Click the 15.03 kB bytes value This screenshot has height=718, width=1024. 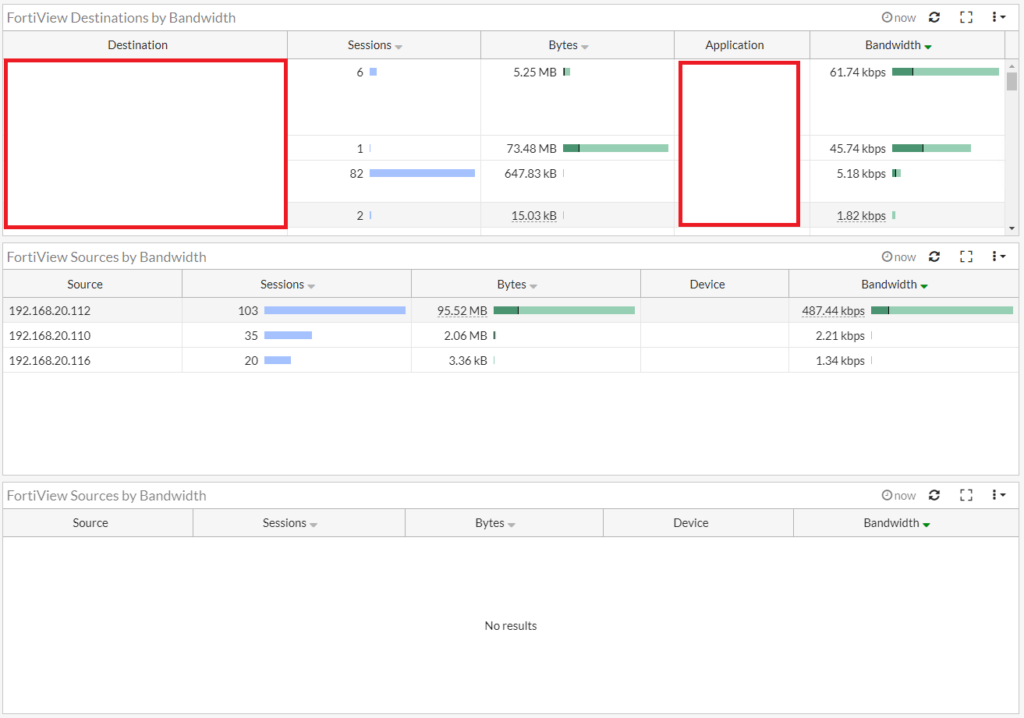point(534,215)
